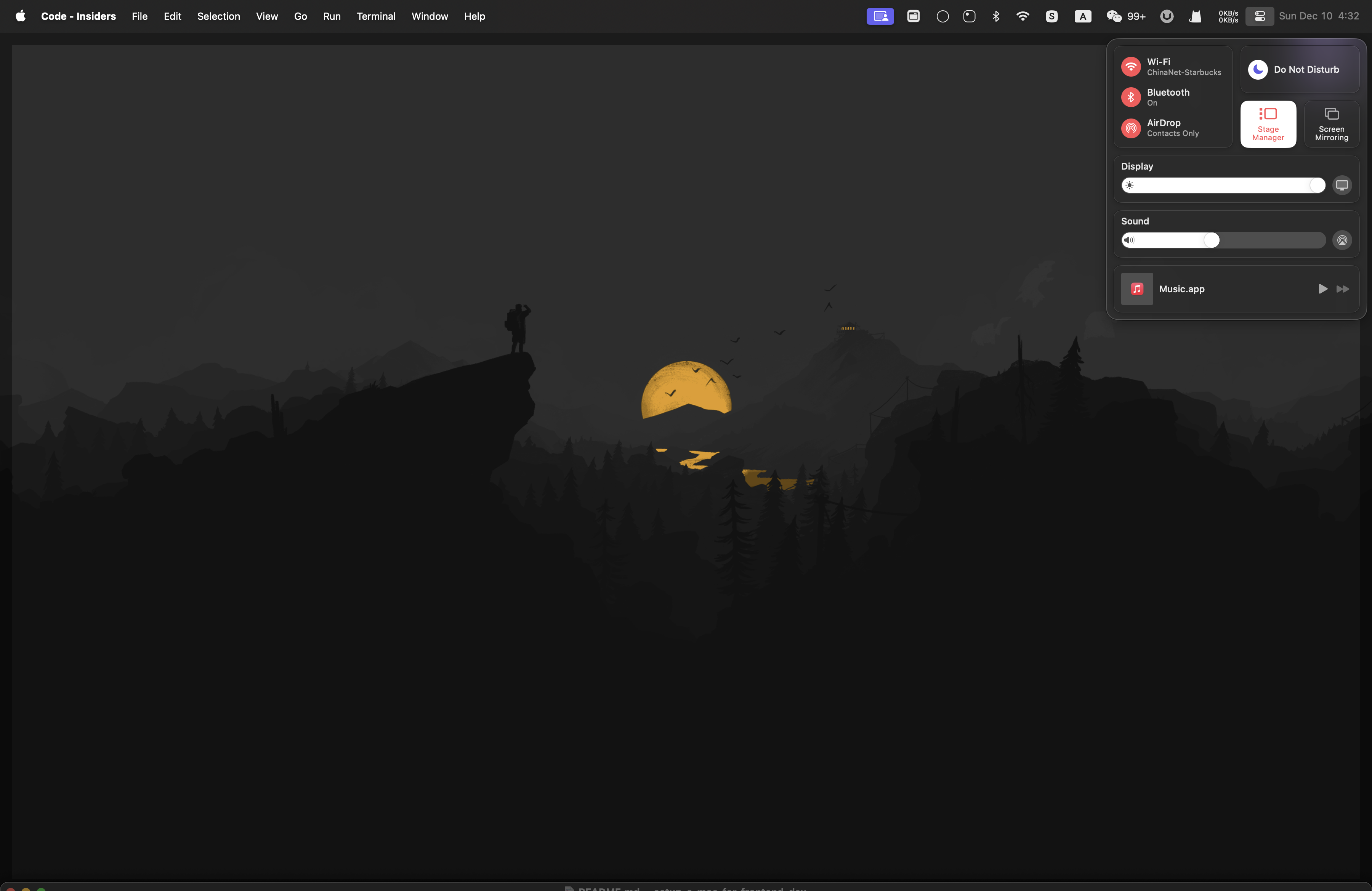
Task: Click the Music.app artwork thumbnail
Action: click(x=1136, y=289)
